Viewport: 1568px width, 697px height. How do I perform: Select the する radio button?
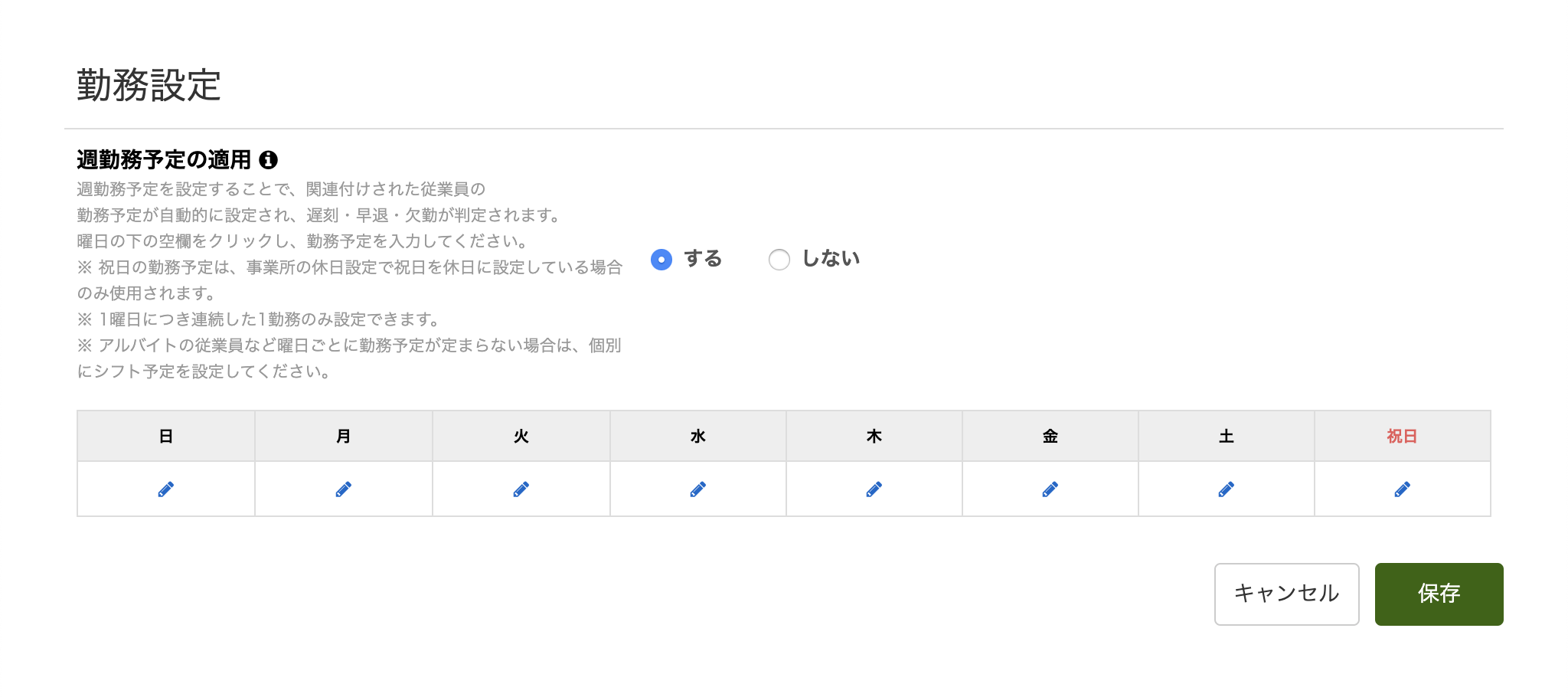661,260
